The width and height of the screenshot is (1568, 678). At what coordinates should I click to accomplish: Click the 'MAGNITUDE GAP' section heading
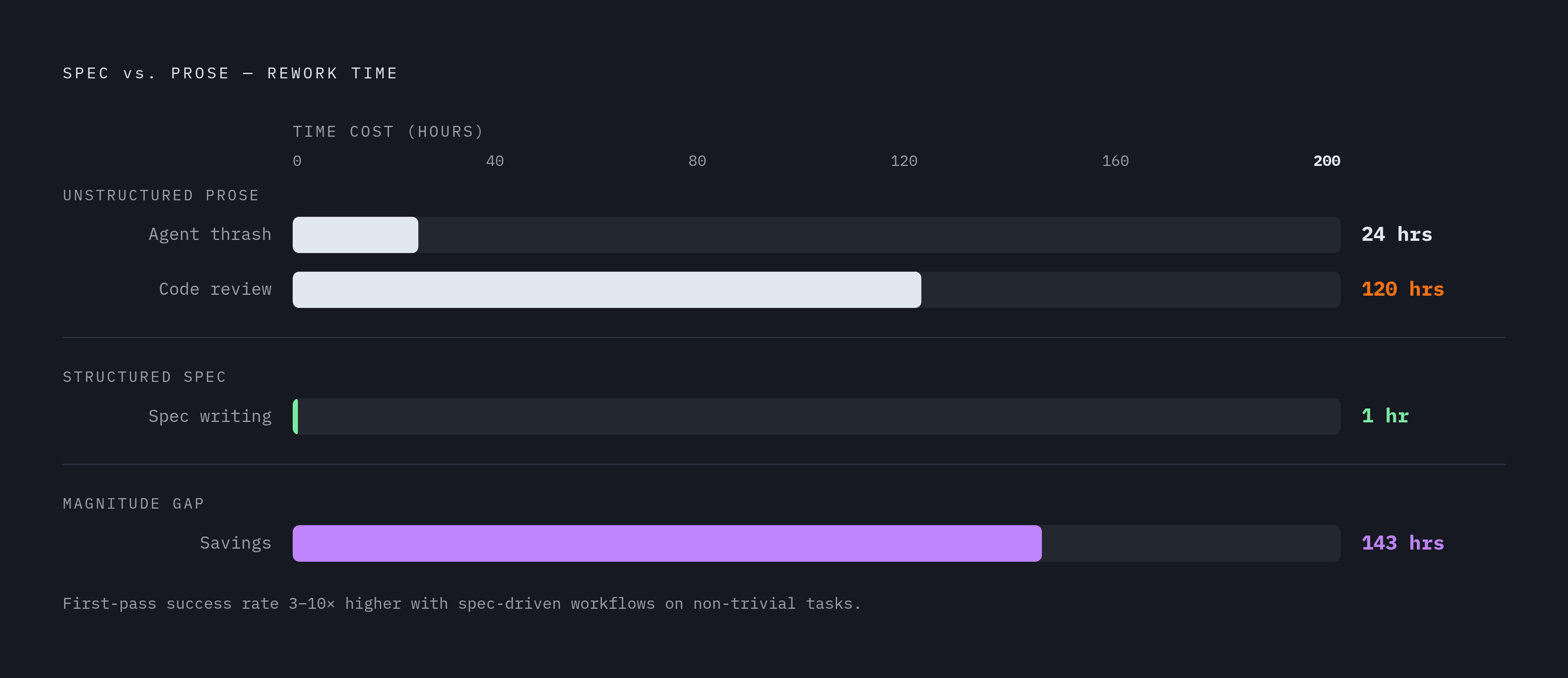click(133, 504)
